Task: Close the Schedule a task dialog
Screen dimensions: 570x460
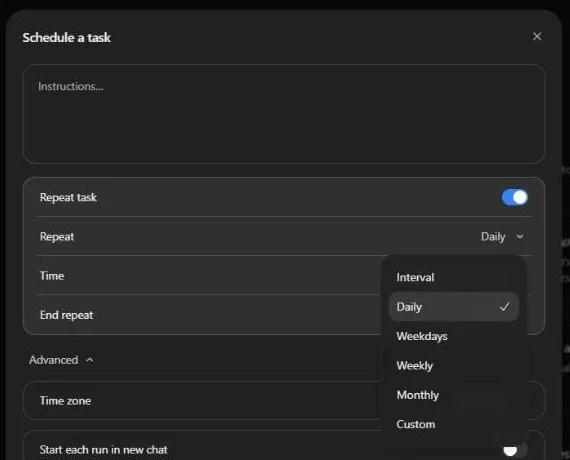Action: [x=537, y=37]
